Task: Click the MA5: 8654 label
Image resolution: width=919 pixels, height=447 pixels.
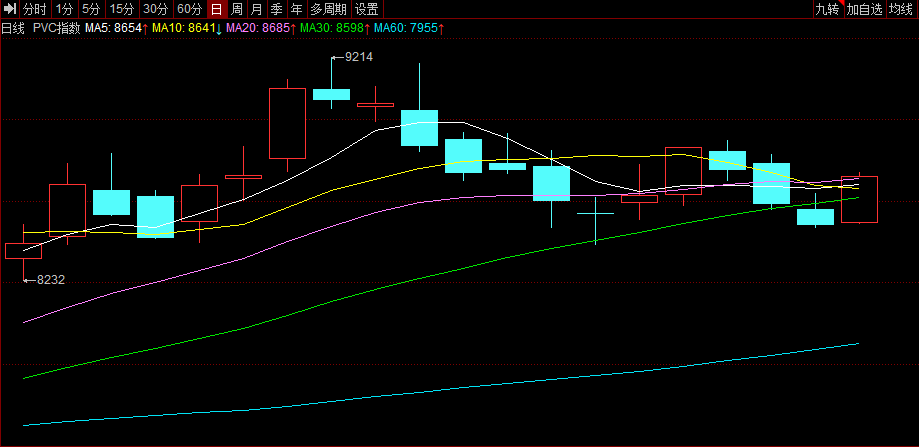Action: pos(116,28)
